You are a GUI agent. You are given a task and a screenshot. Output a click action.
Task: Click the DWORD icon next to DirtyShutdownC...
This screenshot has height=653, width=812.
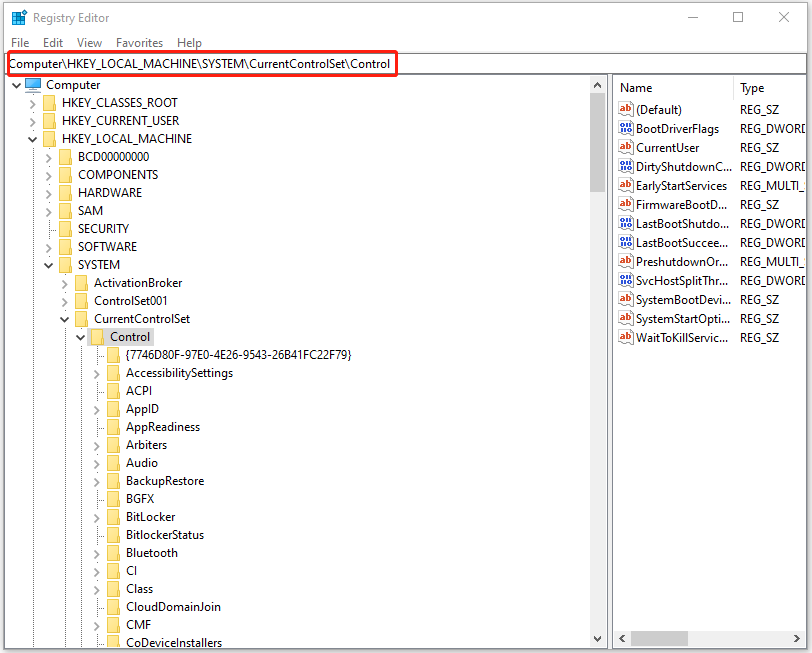(626, 166)
